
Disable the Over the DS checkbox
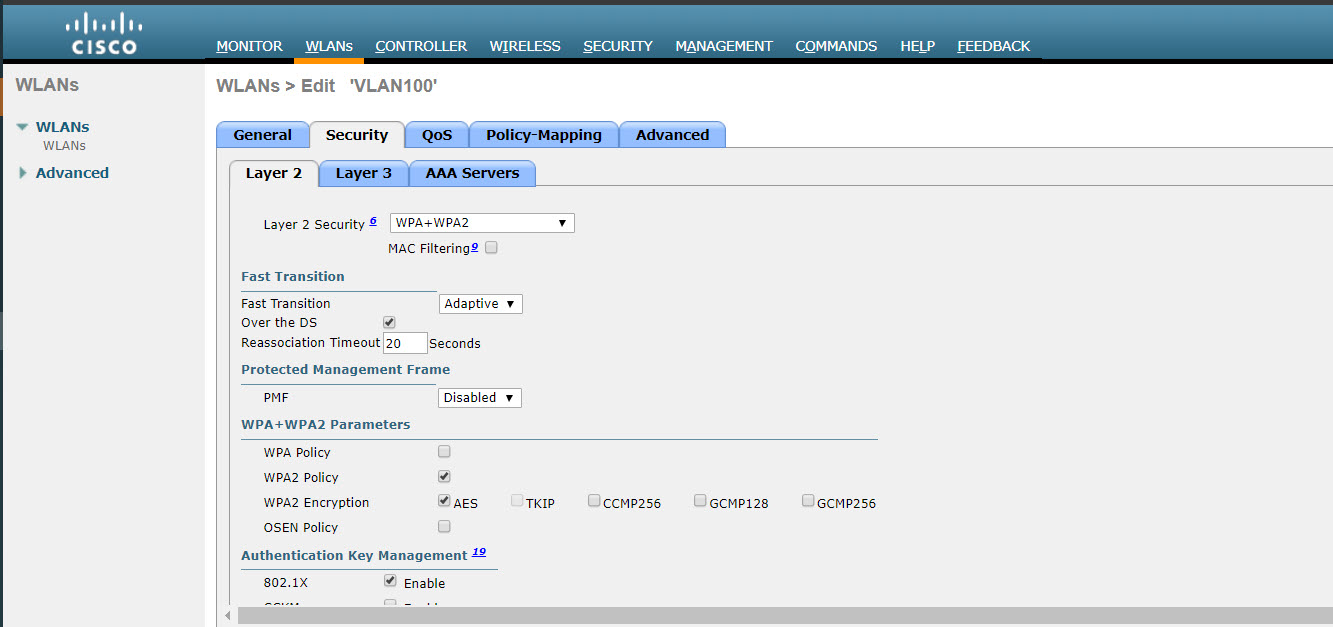389,322
